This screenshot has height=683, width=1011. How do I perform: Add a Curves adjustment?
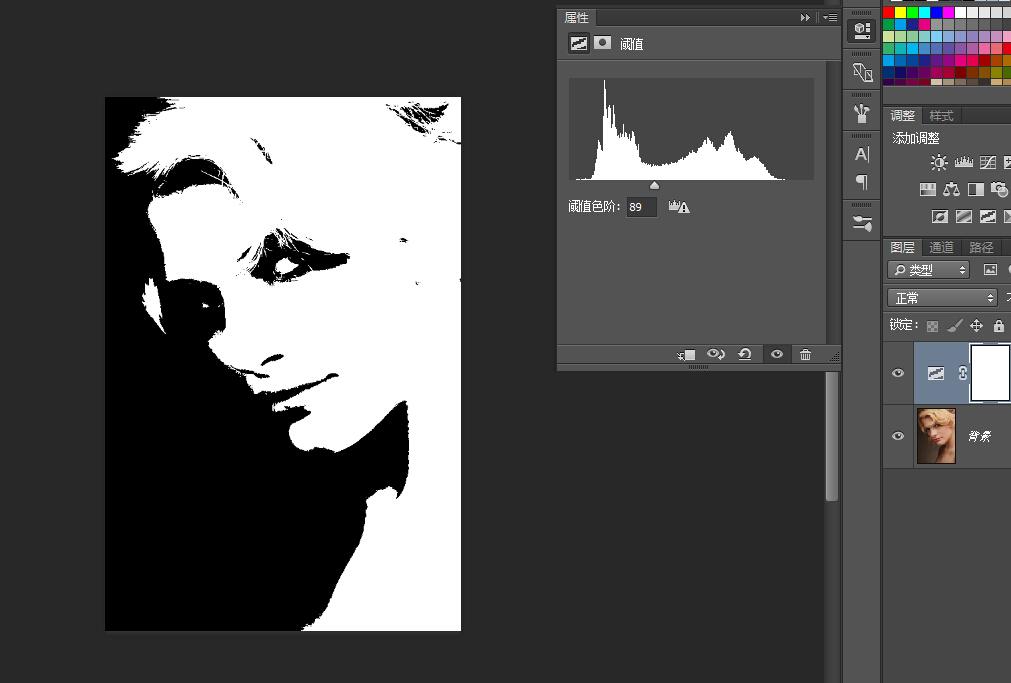coord(987,163)
